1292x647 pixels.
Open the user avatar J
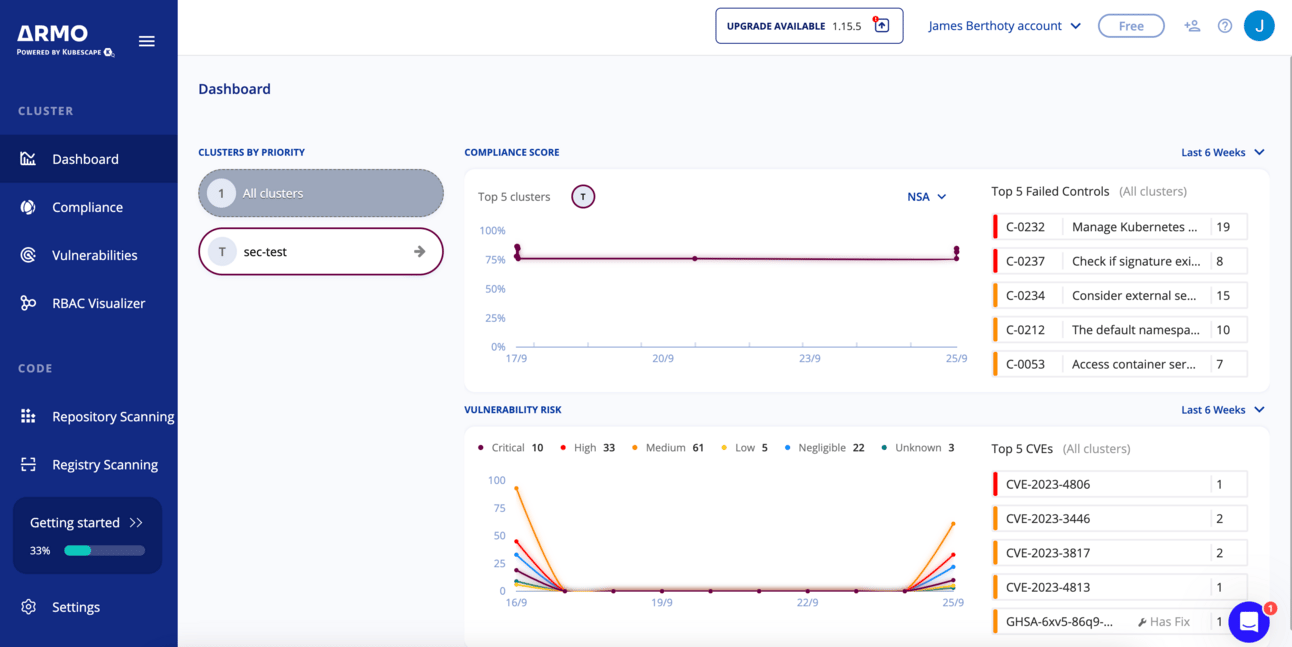tap(1258, 26)
